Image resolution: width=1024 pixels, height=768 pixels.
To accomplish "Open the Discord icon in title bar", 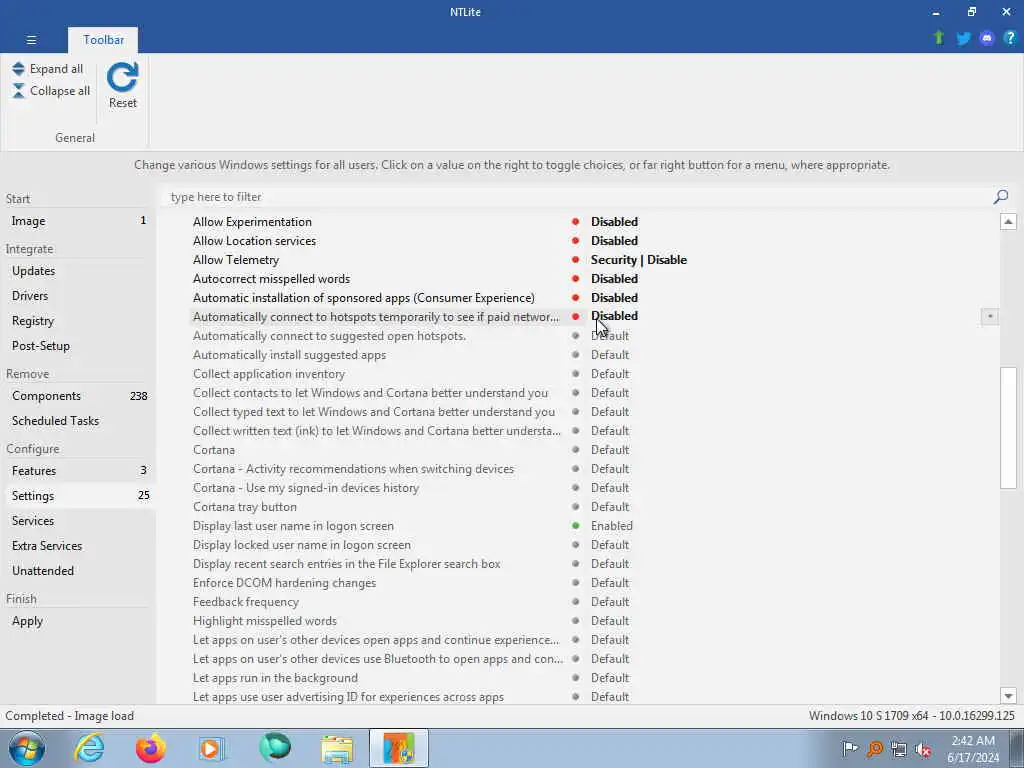I will tap(987, 39).
